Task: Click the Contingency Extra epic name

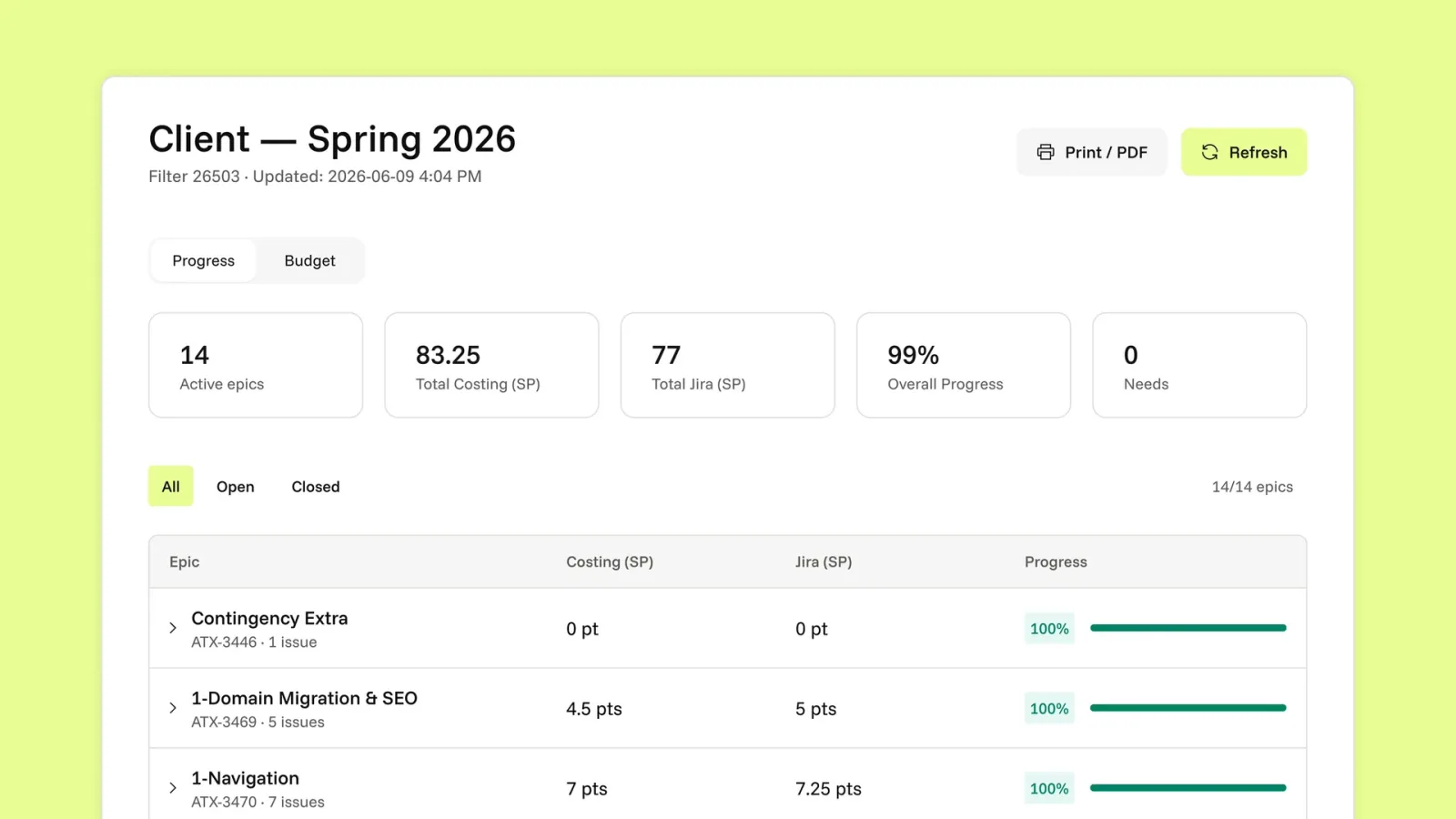Action: 269,618
